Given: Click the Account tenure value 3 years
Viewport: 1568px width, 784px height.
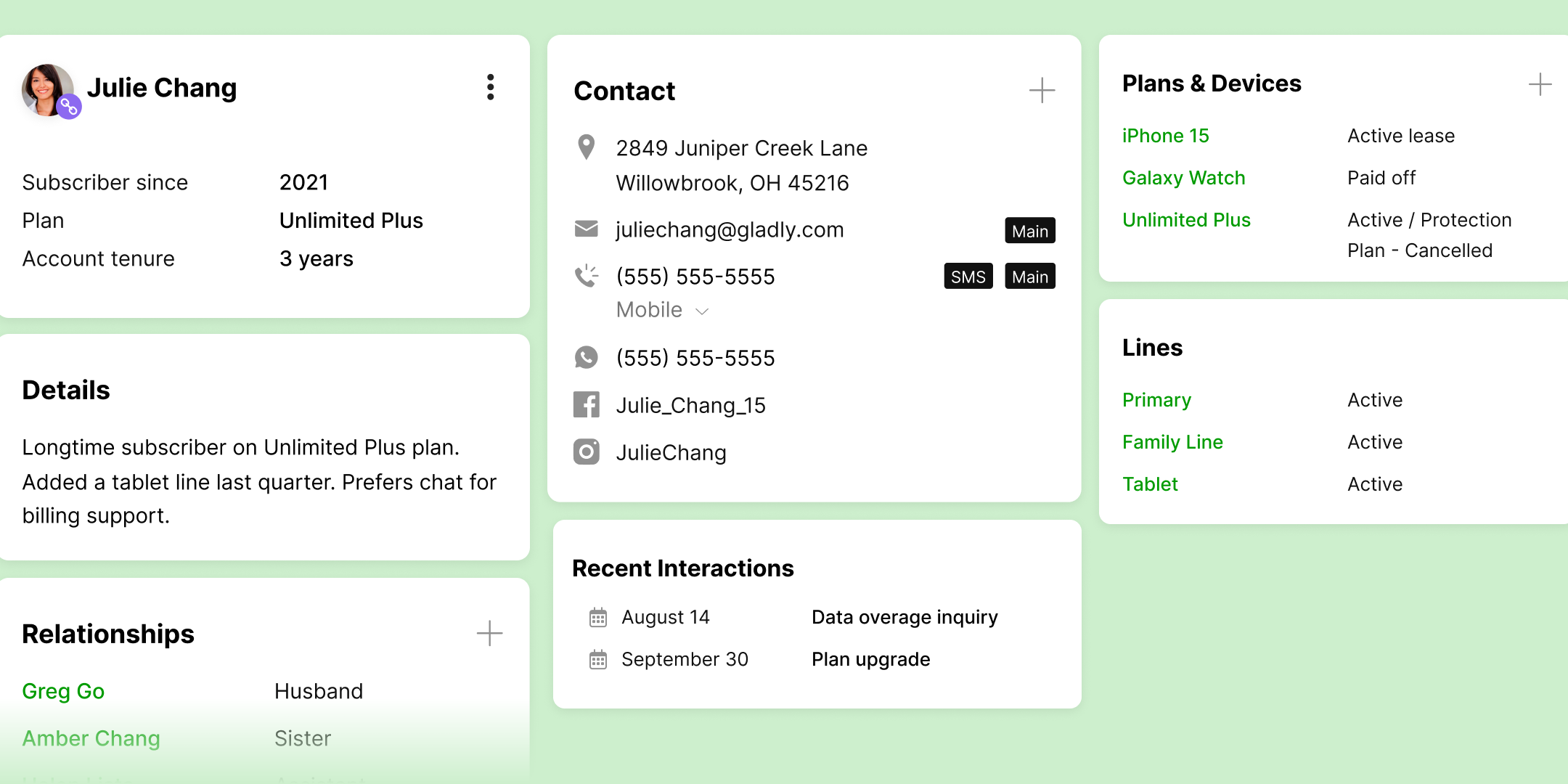Looking at the screenshot, I should tap(316, 259).
